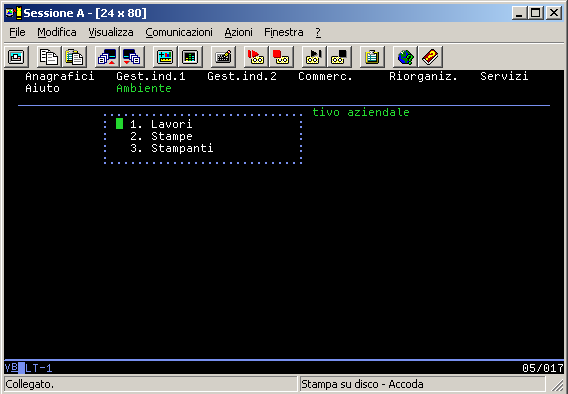Viewport: 568px width, 394px height.
Task: Click the Paste clipboard toolbar icon
Action: (74, 57)
